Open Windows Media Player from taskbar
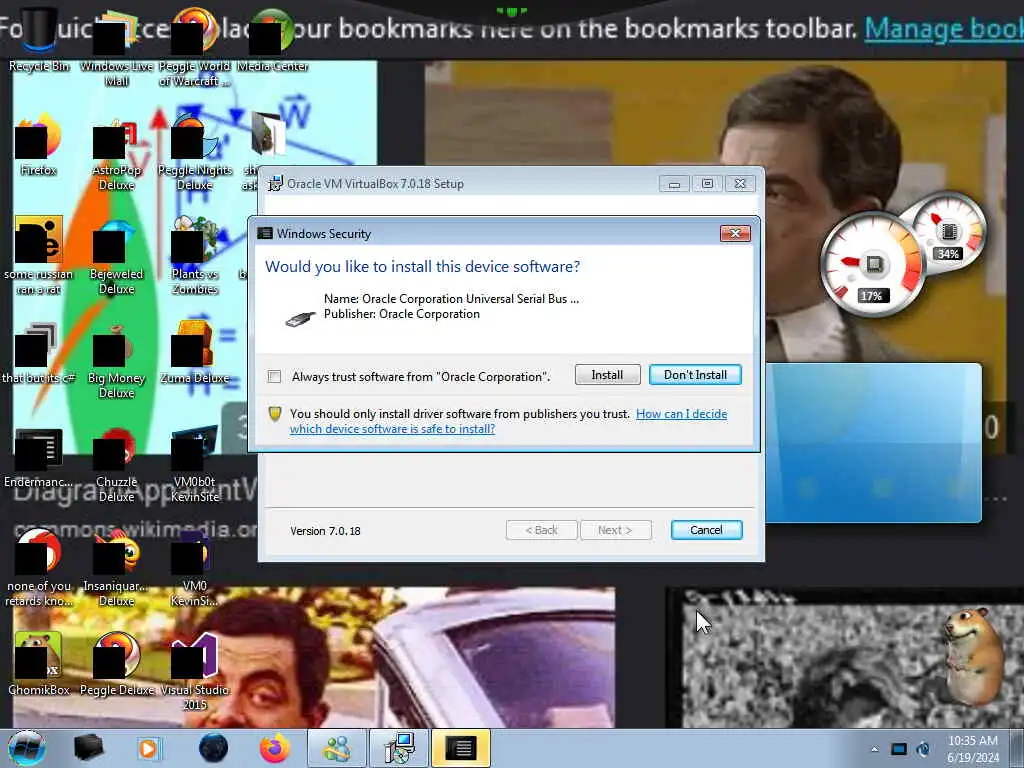 pyautogui.click(x=149, y=748)
